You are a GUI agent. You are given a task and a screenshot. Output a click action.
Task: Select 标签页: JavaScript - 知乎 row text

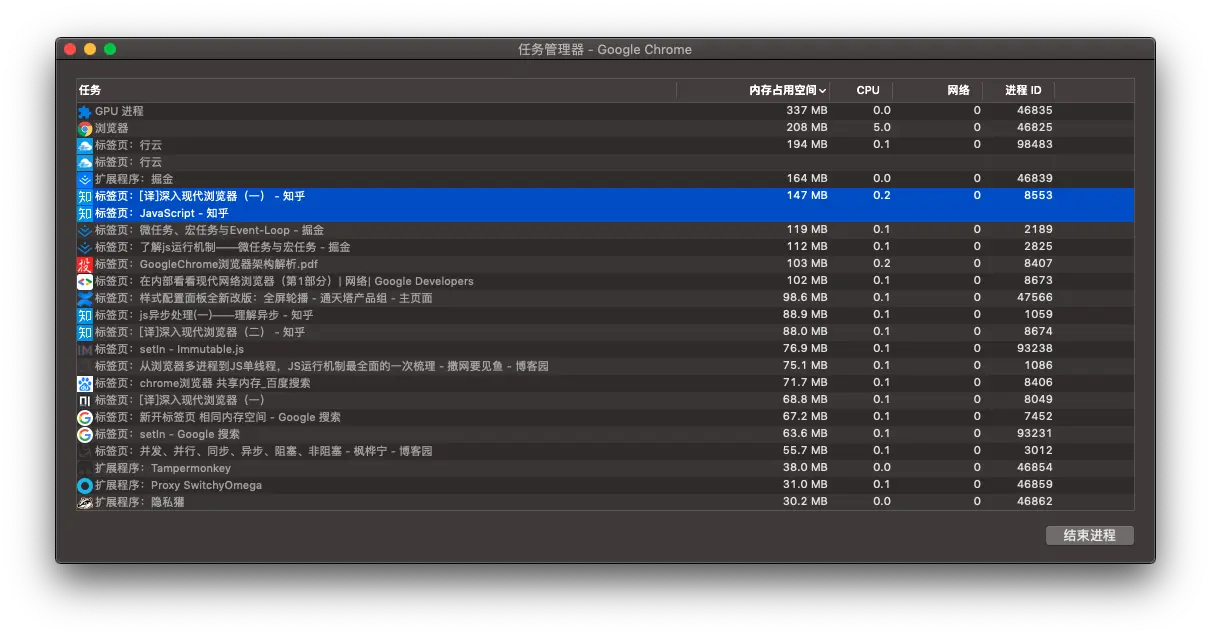(x=162, y=213)
